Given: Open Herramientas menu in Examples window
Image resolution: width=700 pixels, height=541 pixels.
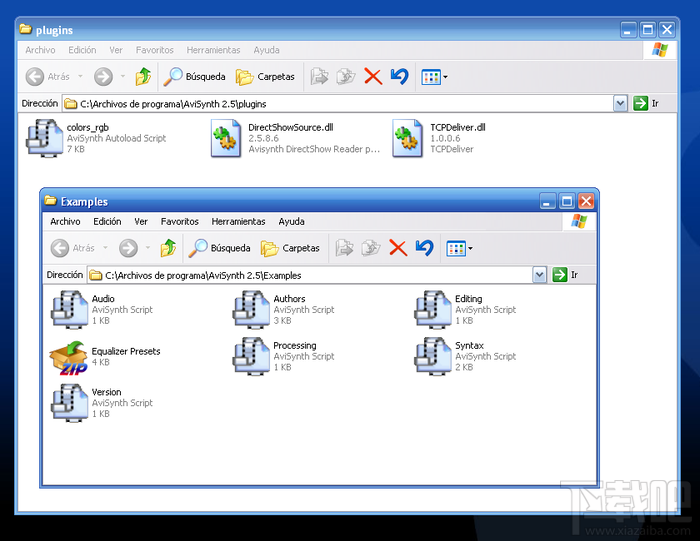Looking at the screenshot, I should pos(238,221).
